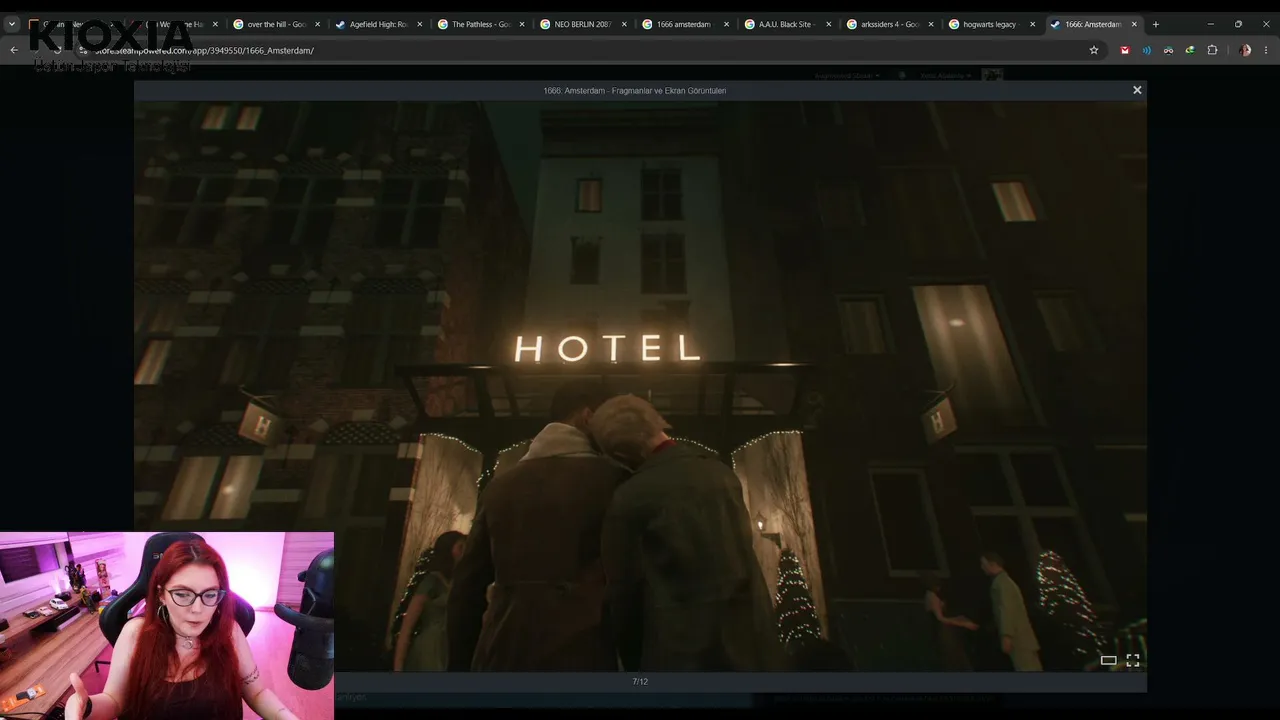Close the '1666 amsterdam' Google tab

coord(727,24)
